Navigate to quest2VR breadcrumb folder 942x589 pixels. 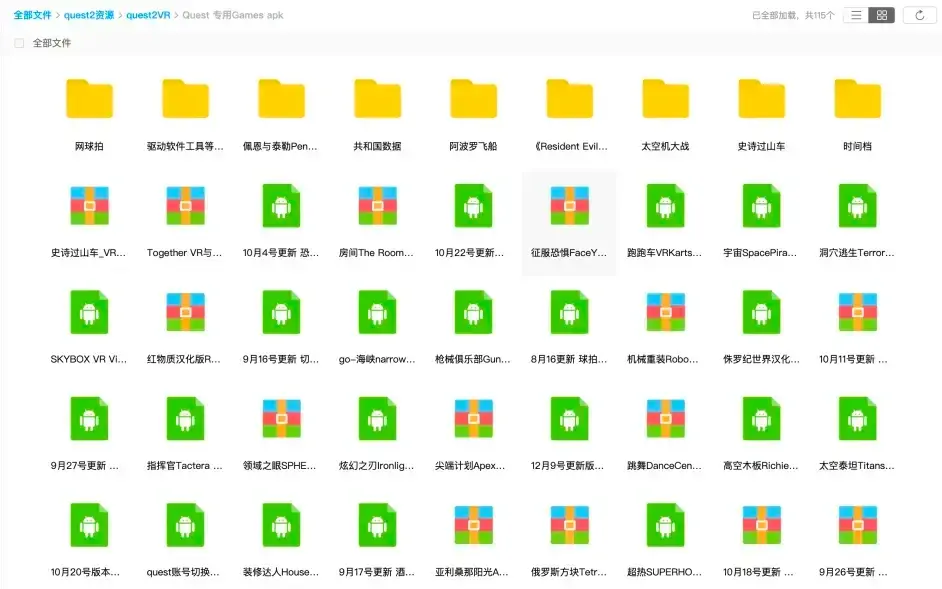click(x=149, y=15)
